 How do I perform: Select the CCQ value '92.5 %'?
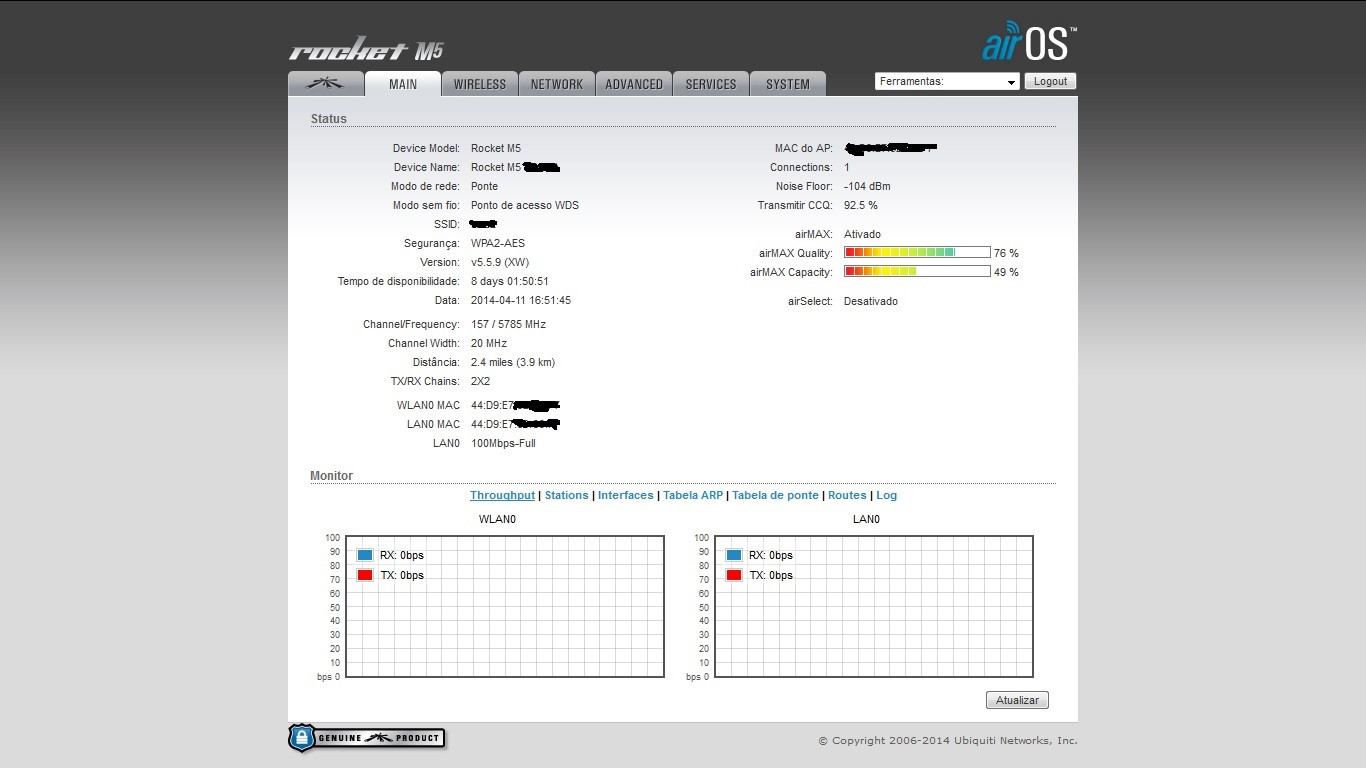(861, 206)
